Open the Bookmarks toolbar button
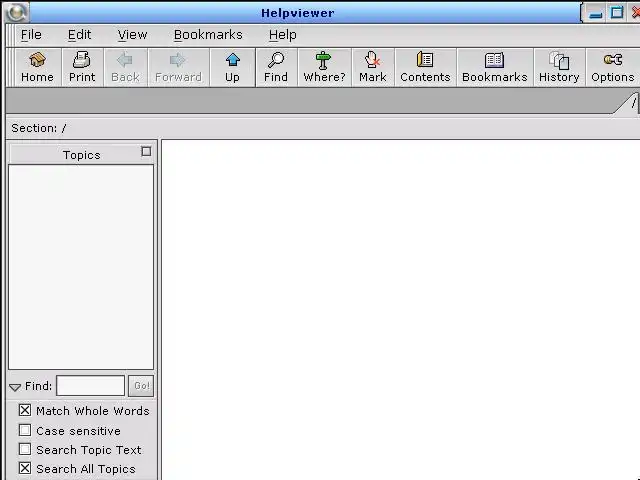Screen dimensions: 640x480 [x=495, y=67]
